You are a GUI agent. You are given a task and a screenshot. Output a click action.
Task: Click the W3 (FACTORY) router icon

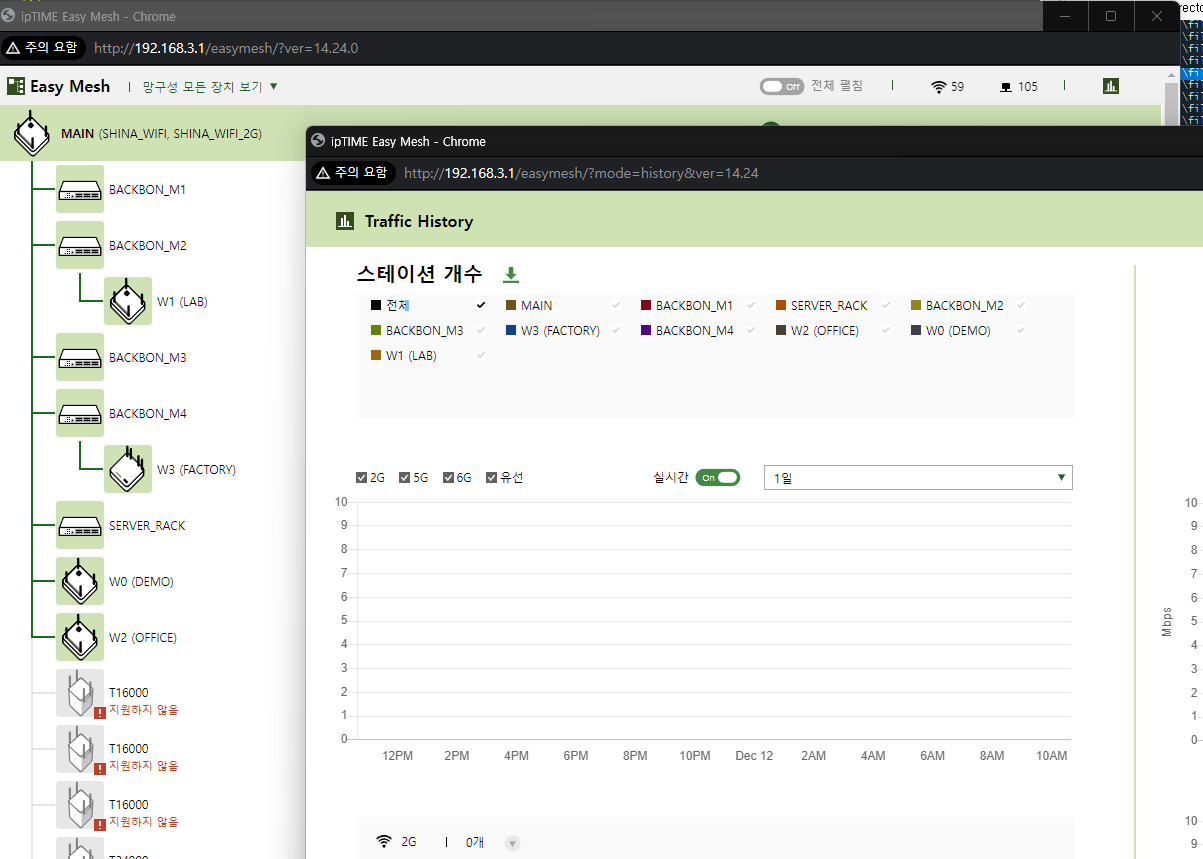pos(128,469)
